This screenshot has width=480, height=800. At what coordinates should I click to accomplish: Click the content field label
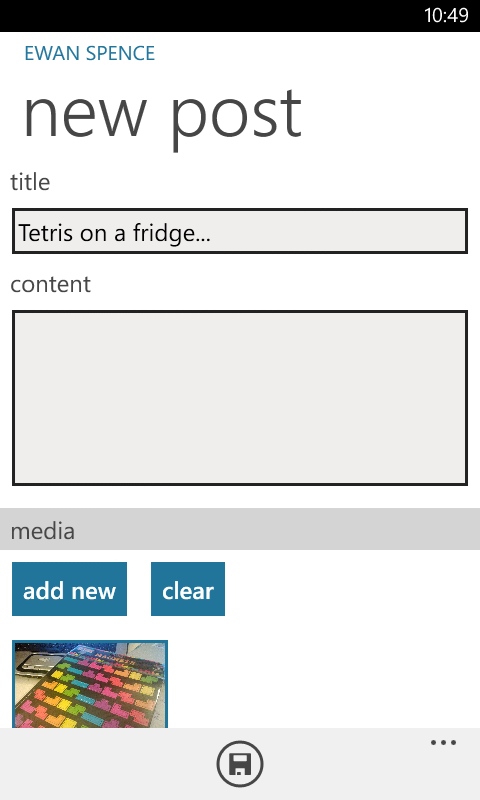pos(50,284)
